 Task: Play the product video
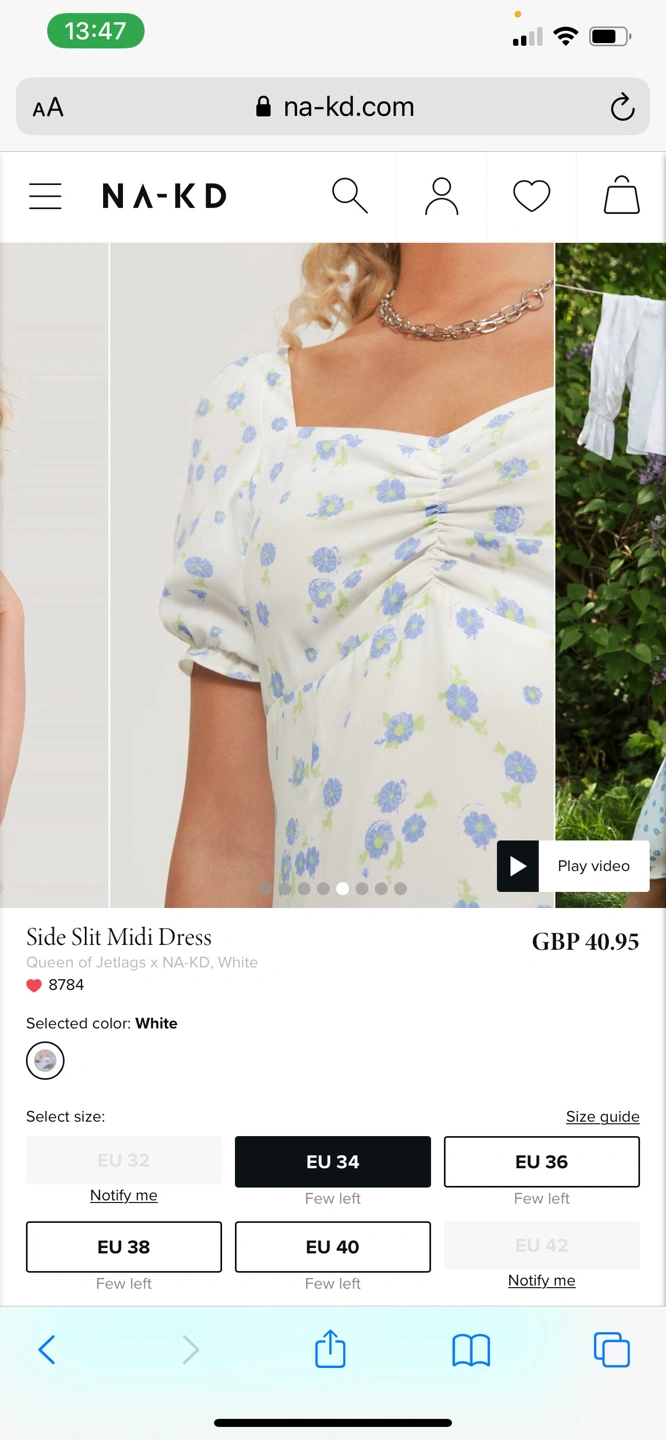click(573, 866)
